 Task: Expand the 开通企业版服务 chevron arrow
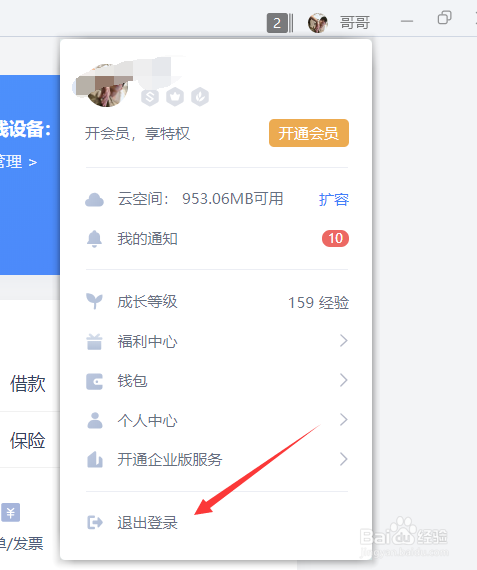pyautogui.click(x=344, y=459)
